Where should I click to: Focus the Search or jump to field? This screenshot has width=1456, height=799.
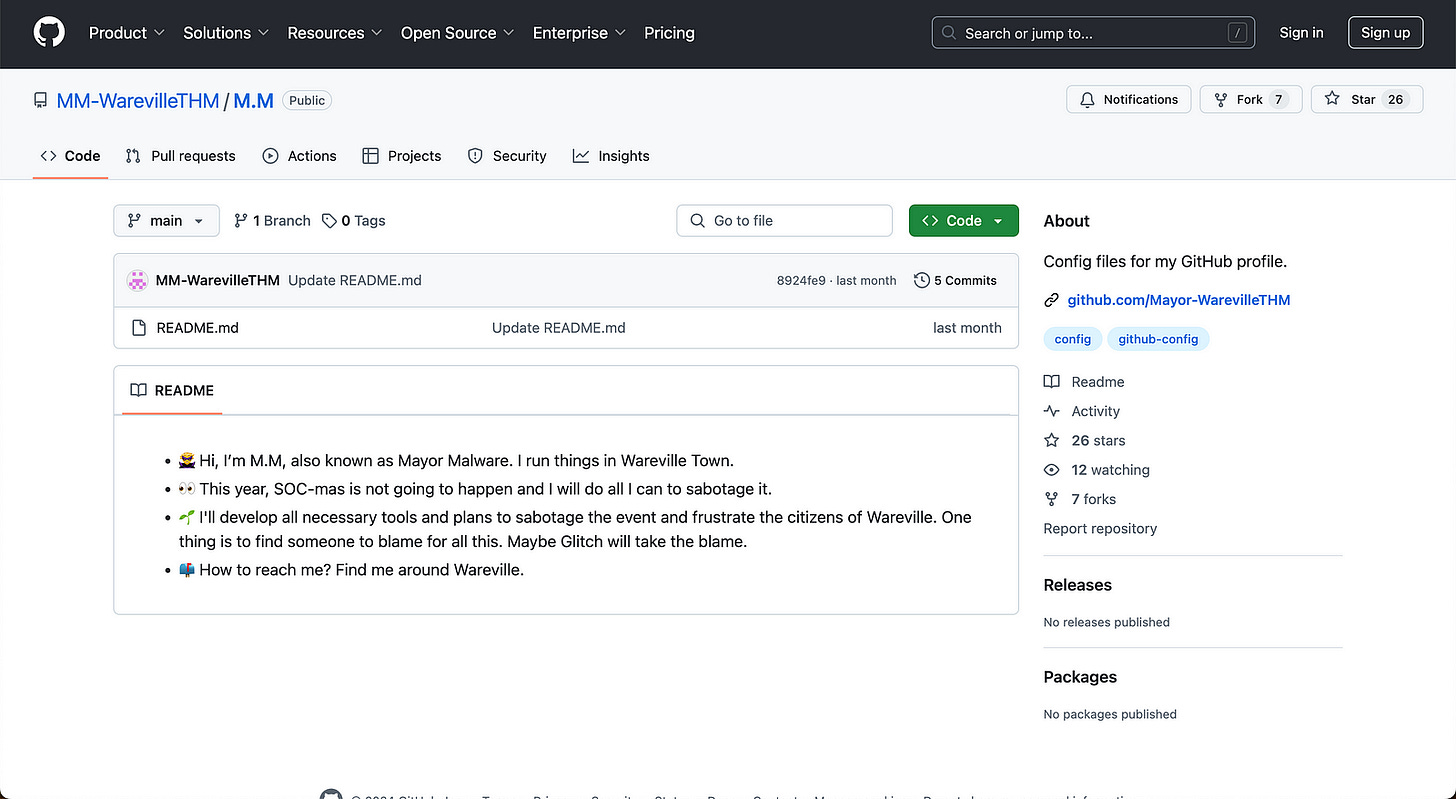coord(1093,33)
